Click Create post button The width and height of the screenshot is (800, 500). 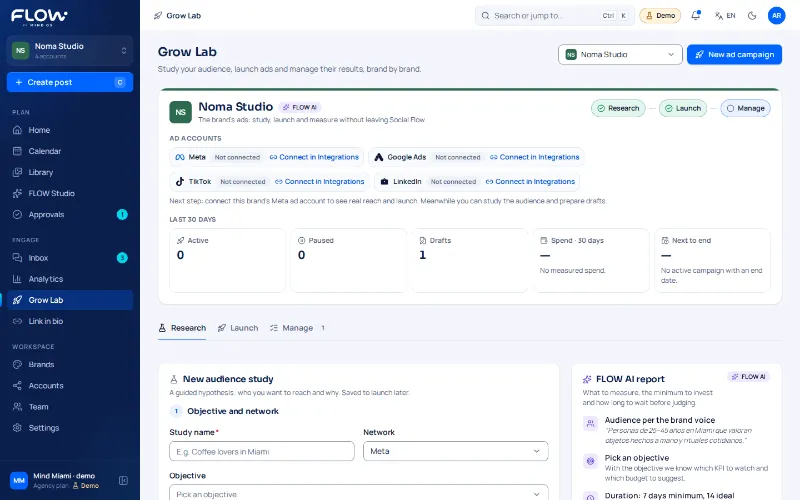70,82
